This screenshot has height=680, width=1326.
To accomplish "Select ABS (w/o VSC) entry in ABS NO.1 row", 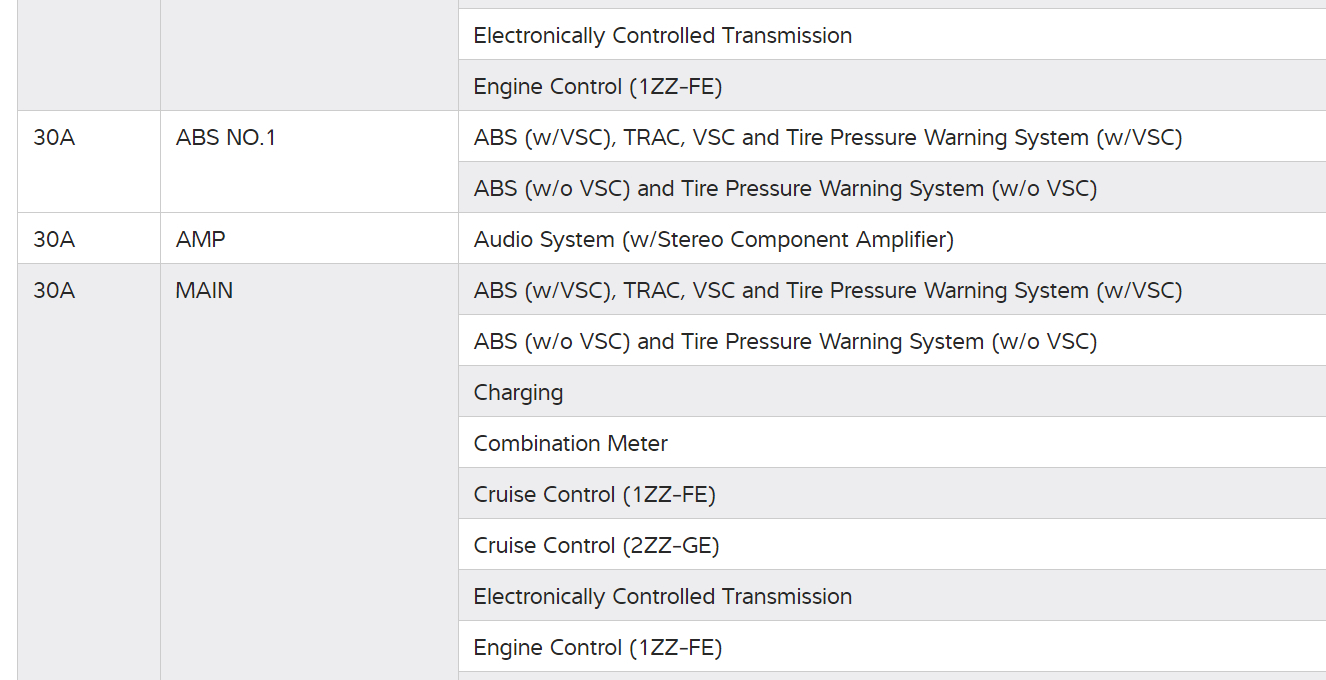I will point(785,189).
